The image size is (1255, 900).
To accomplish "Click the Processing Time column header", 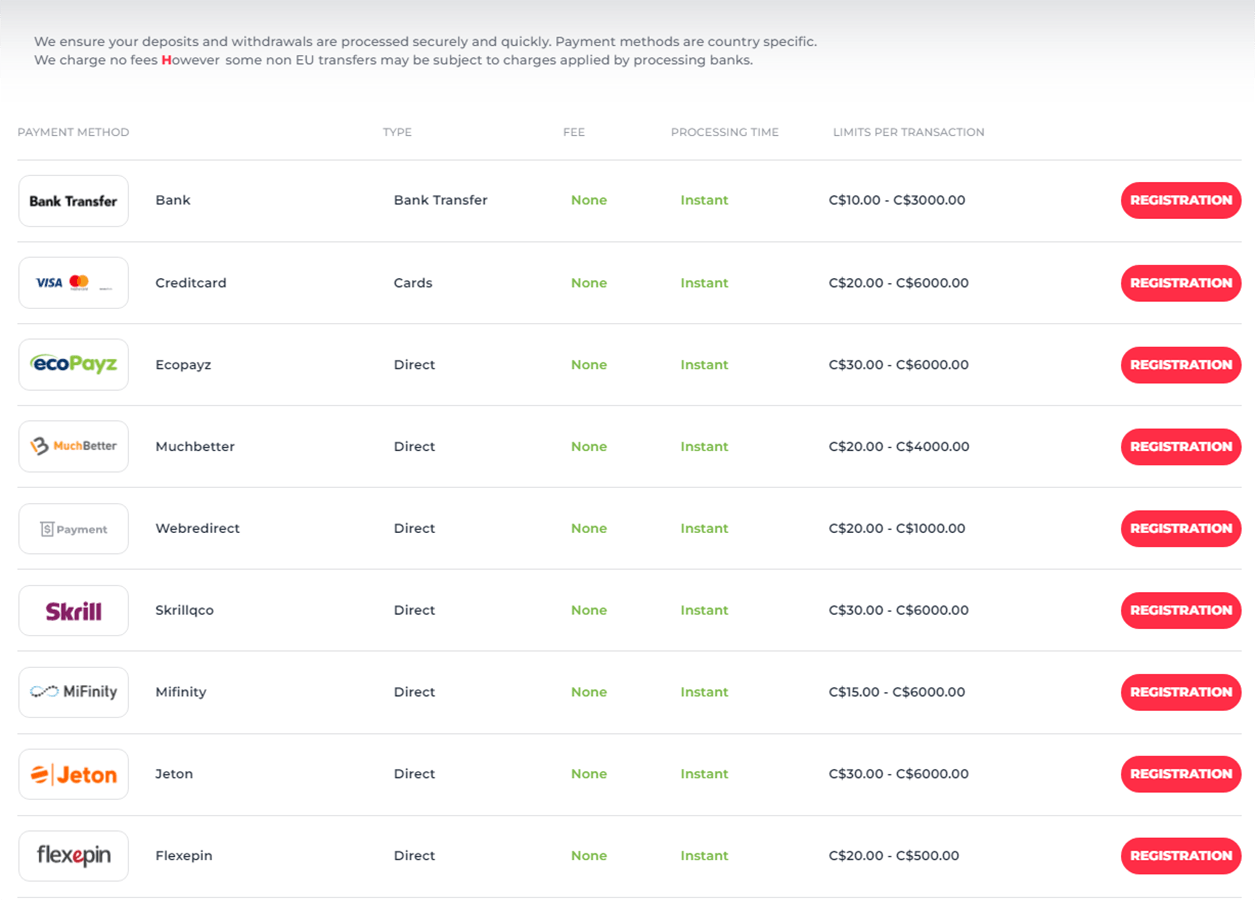I will 724,132.
